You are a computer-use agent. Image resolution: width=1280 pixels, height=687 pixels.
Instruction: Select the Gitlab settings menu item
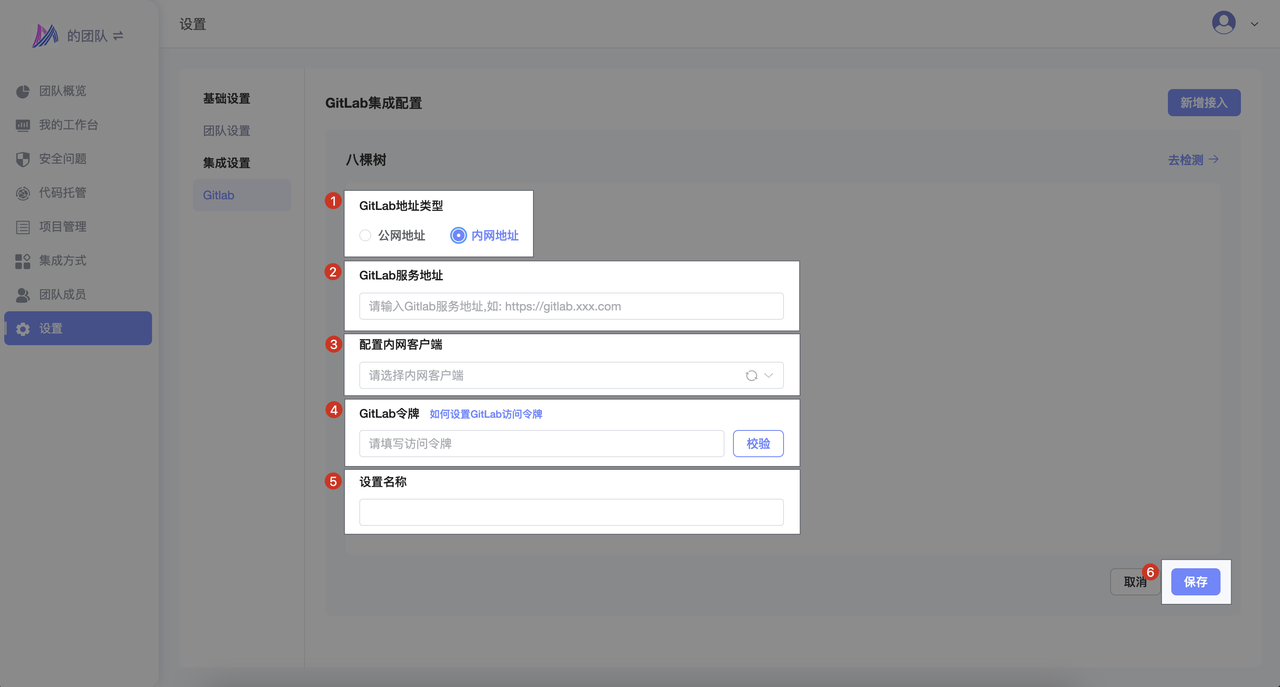pyautogui.click(x=219, y=195)
